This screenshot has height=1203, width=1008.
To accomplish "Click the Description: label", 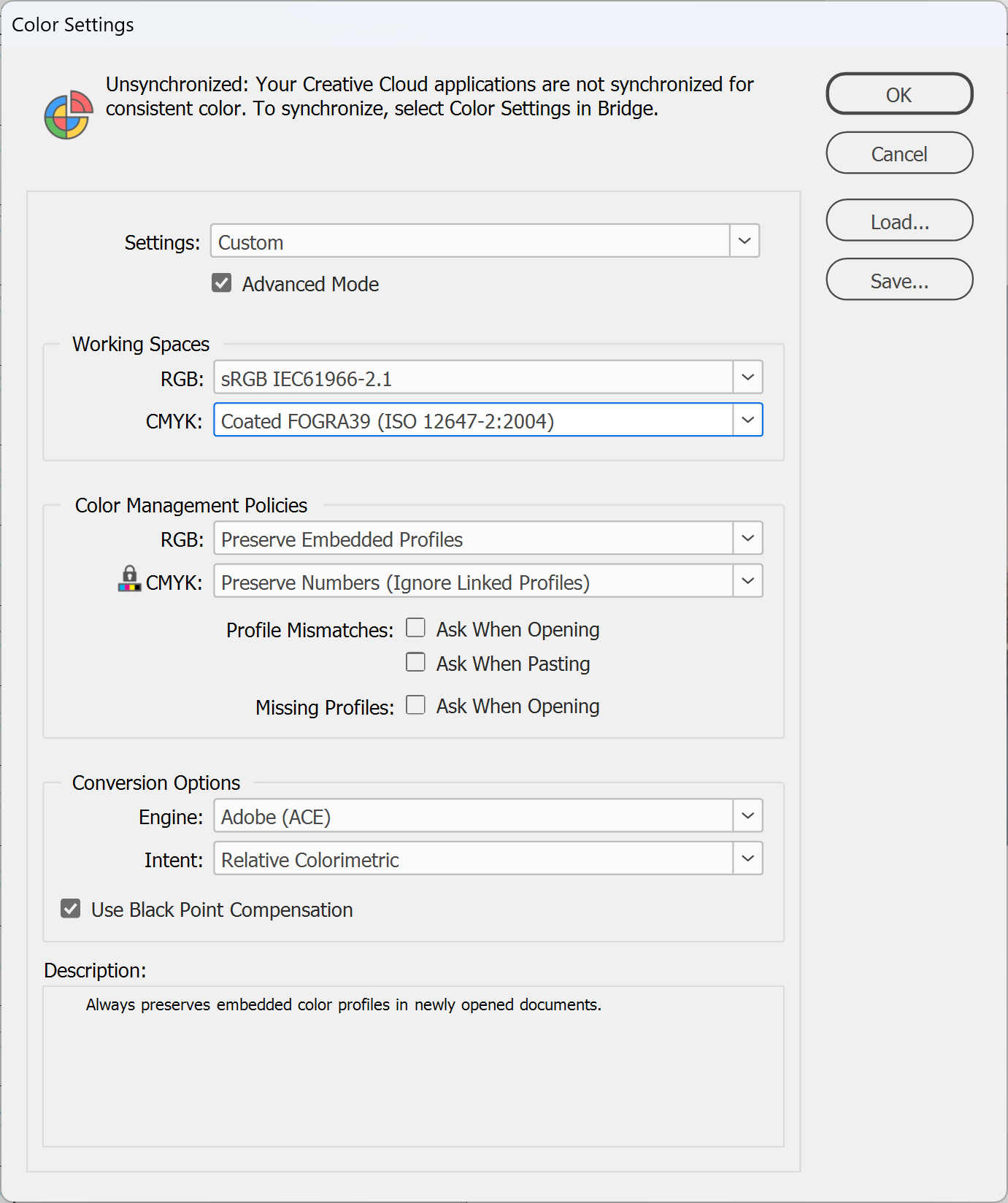I will (x=95, y=970).
